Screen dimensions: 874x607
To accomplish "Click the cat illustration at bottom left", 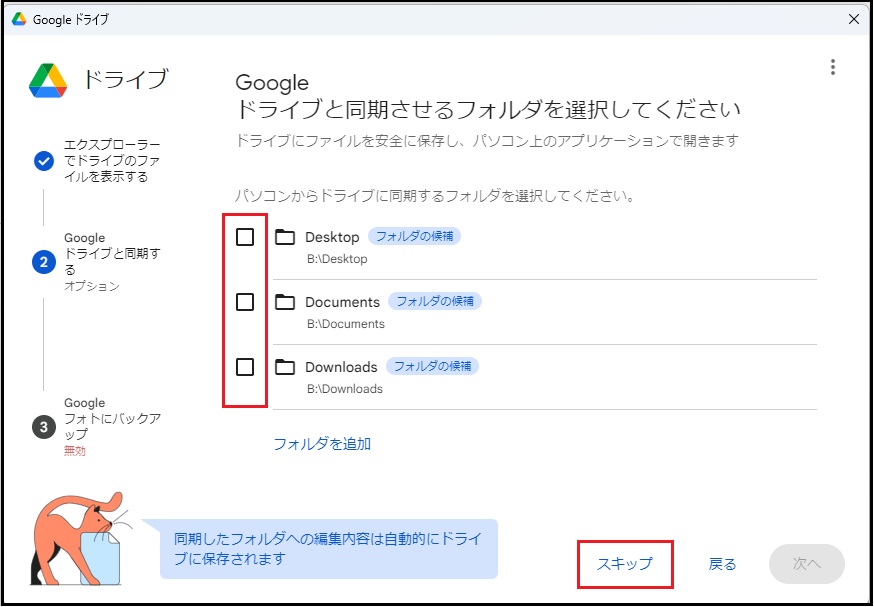I will (75, 538).
